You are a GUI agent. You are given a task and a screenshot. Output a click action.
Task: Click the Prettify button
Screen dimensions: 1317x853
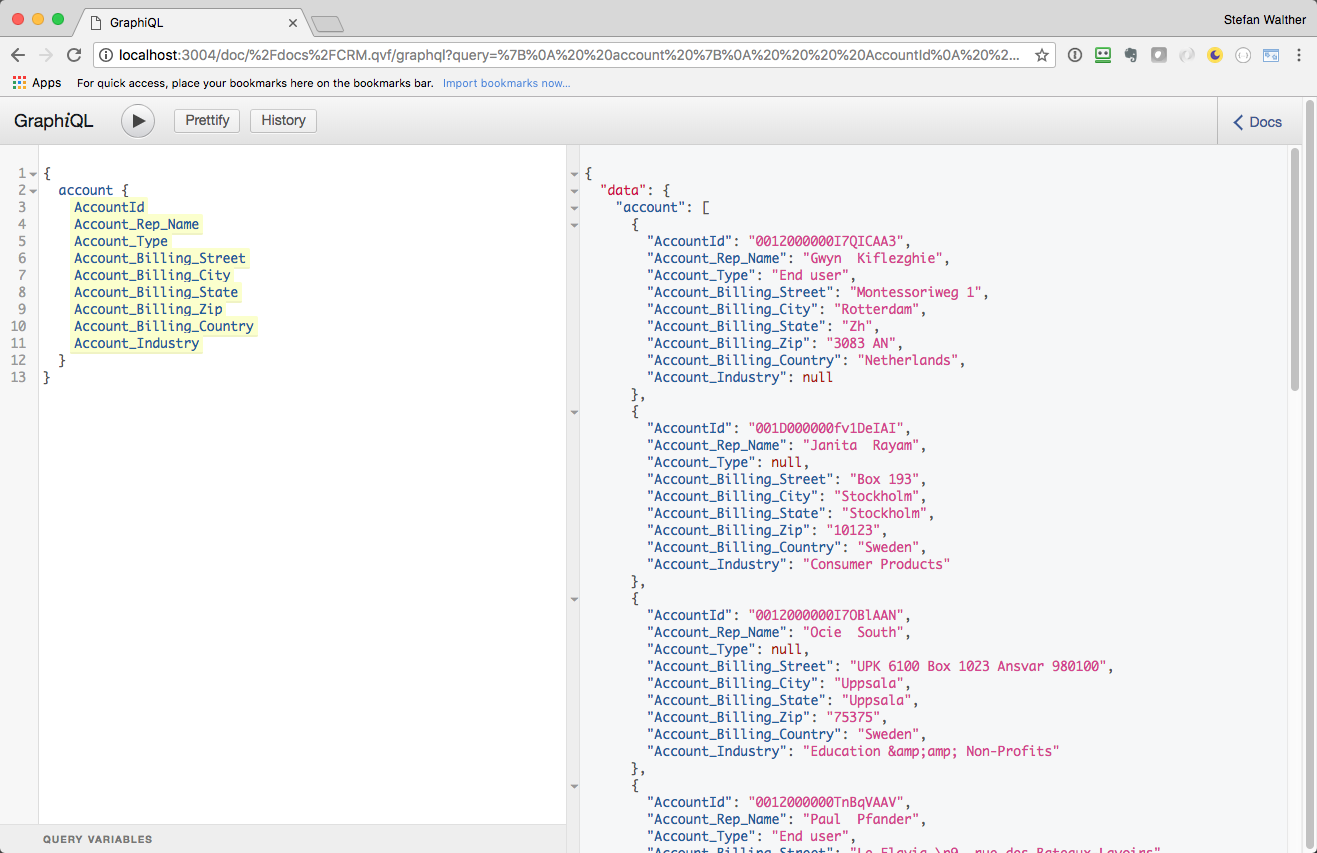(208, 121)
